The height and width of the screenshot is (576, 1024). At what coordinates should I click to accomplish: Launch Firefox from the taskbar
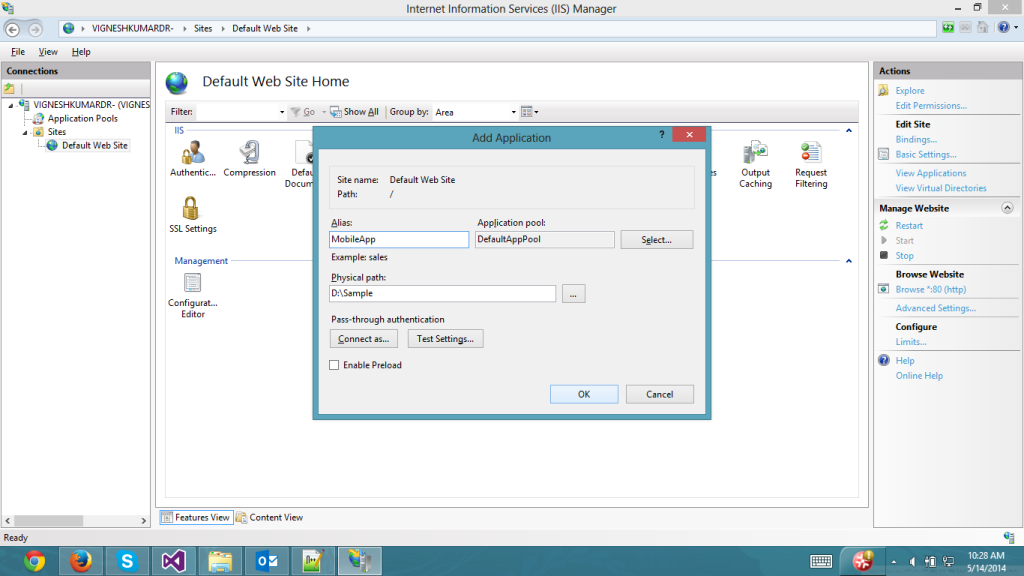point(81,561)
